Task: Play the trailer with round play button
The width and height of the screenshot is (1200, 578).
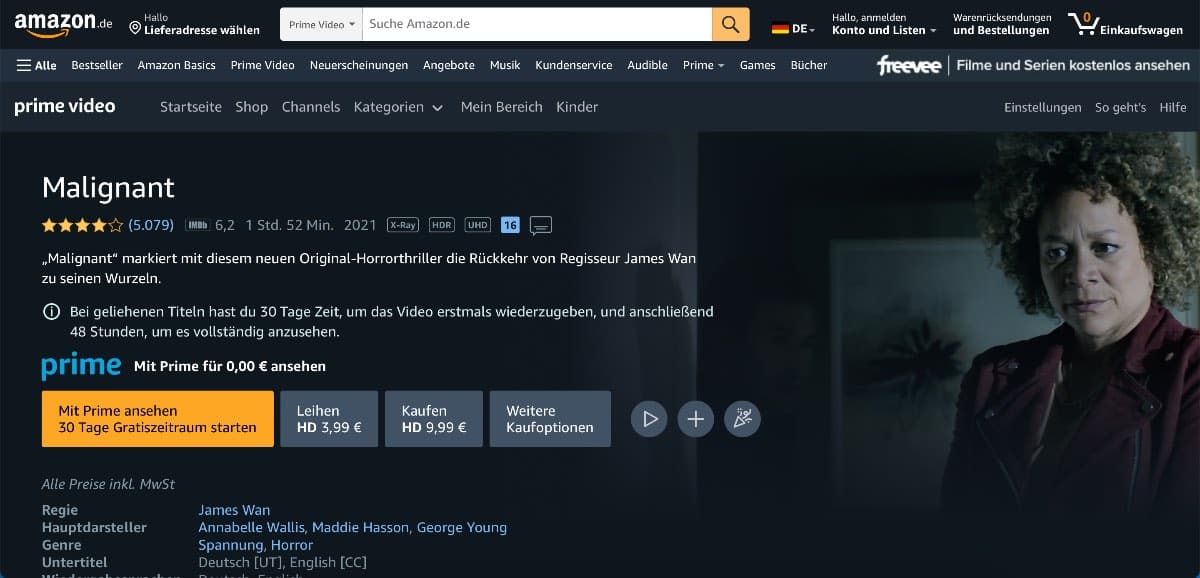Action: [x=649, y=419]
